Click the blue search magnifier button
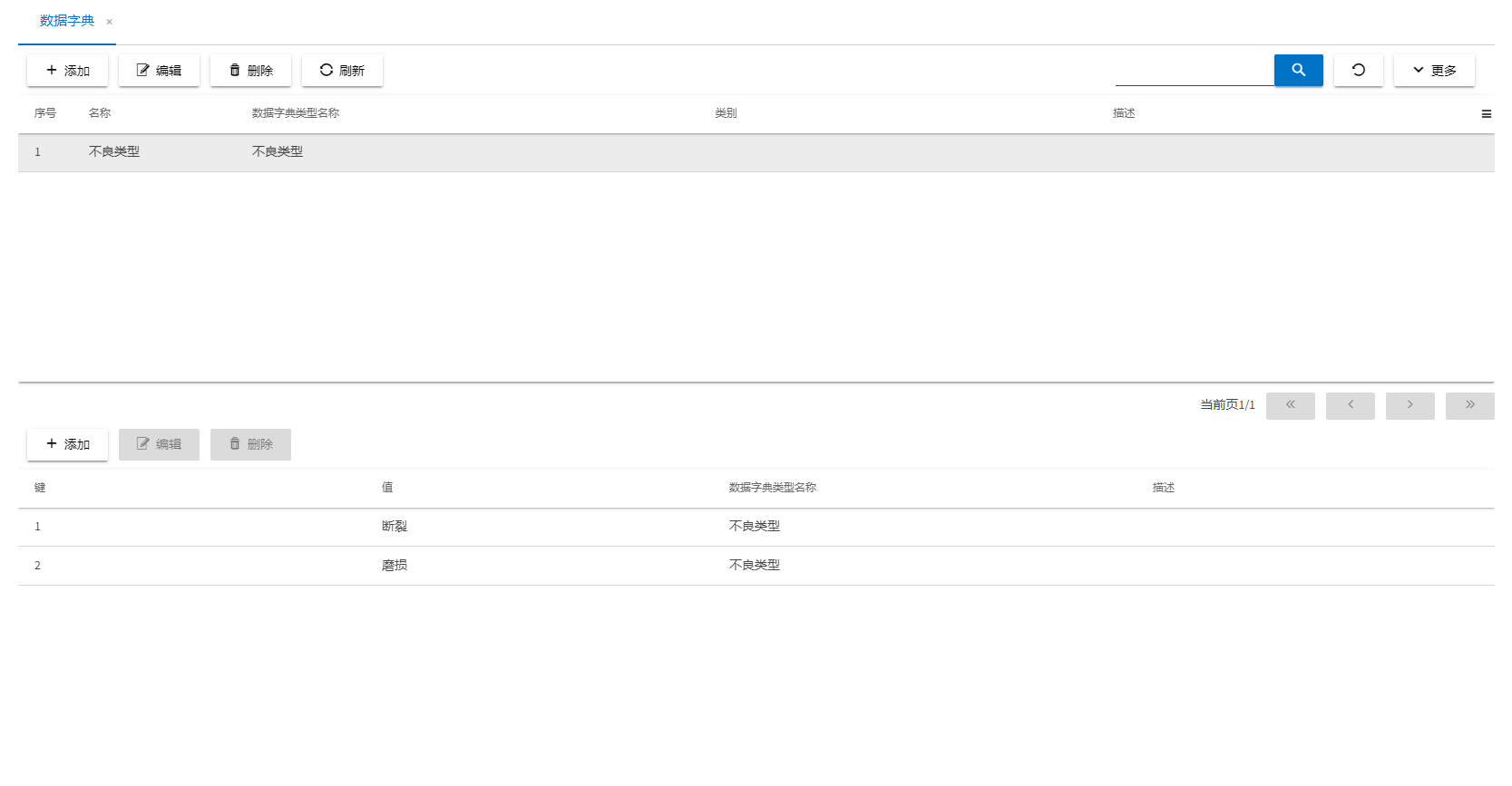The height and width of the screenshot is (786, 1512). [1298, 70]
